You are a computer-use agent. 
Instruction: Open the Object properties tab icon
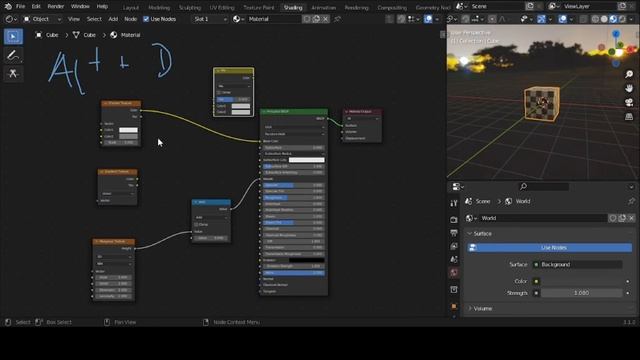(454, 306)
